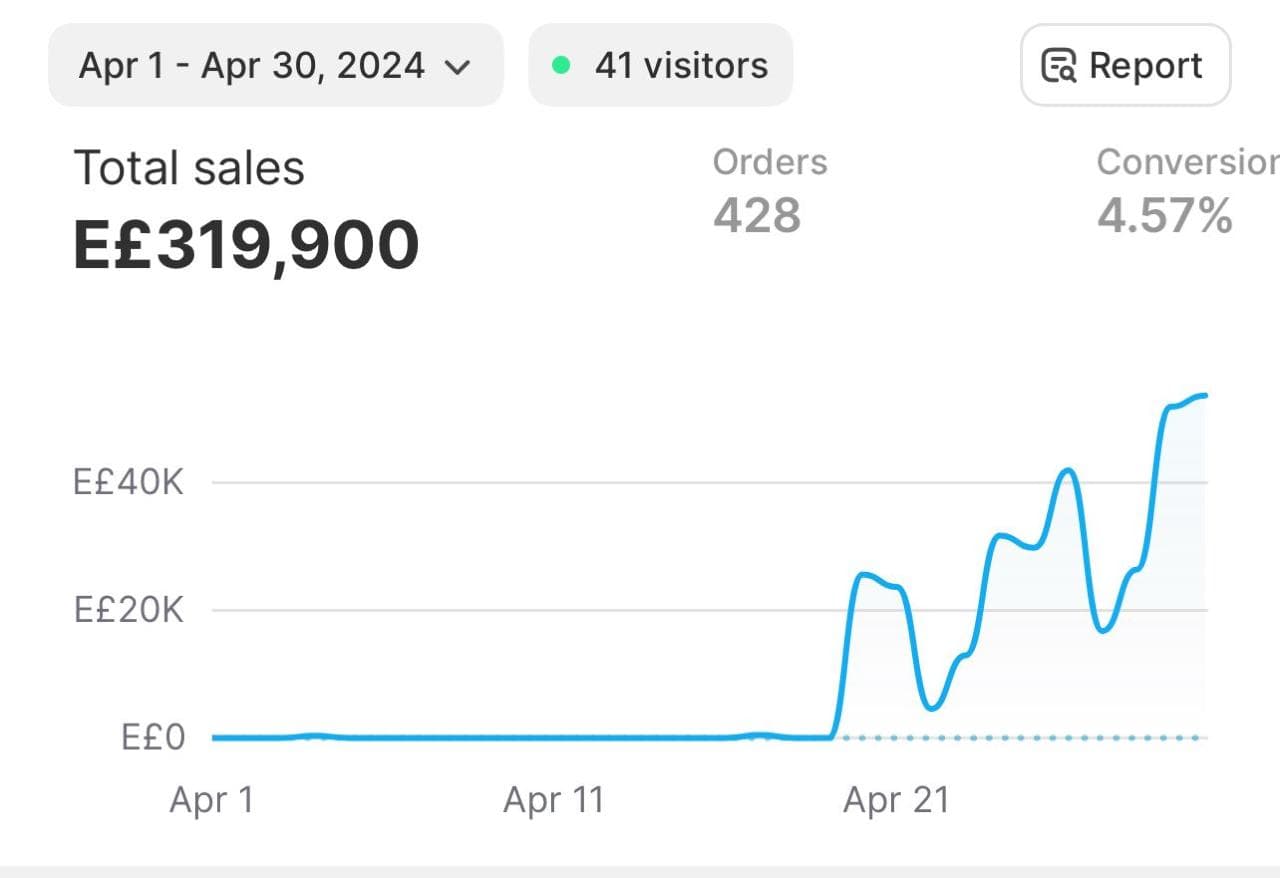This screenshot has width=1280, height=878.
Task: Select the Total sales metric heading
Action: coord(189,168)
